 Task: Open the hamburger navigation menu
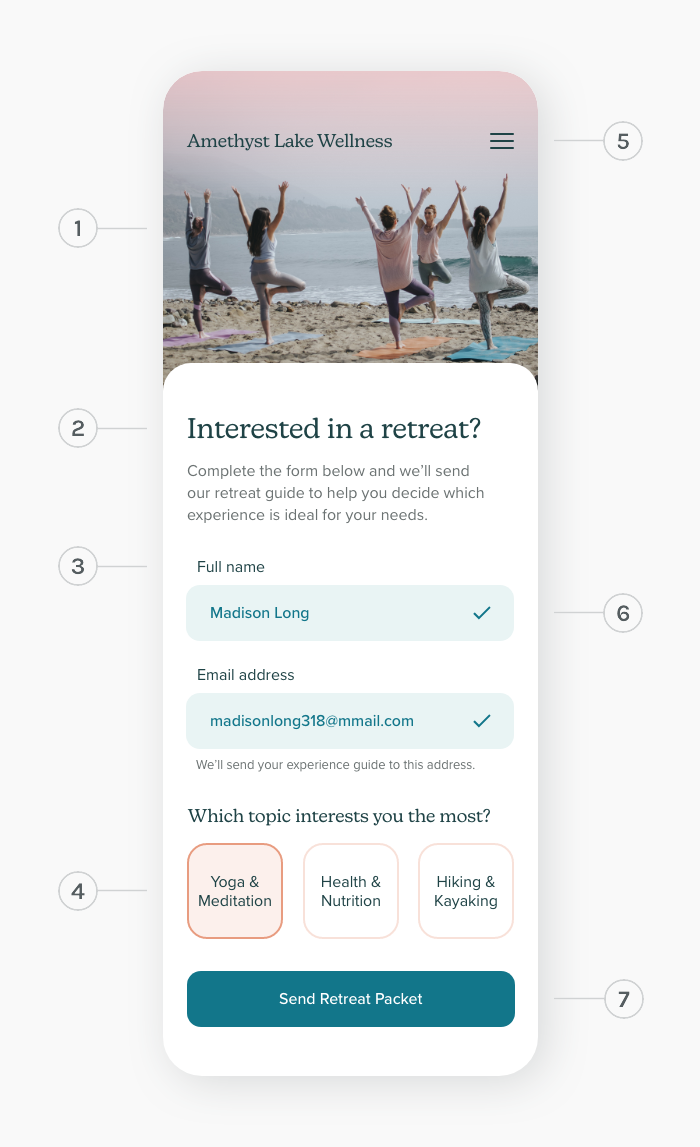click(502, 141)
